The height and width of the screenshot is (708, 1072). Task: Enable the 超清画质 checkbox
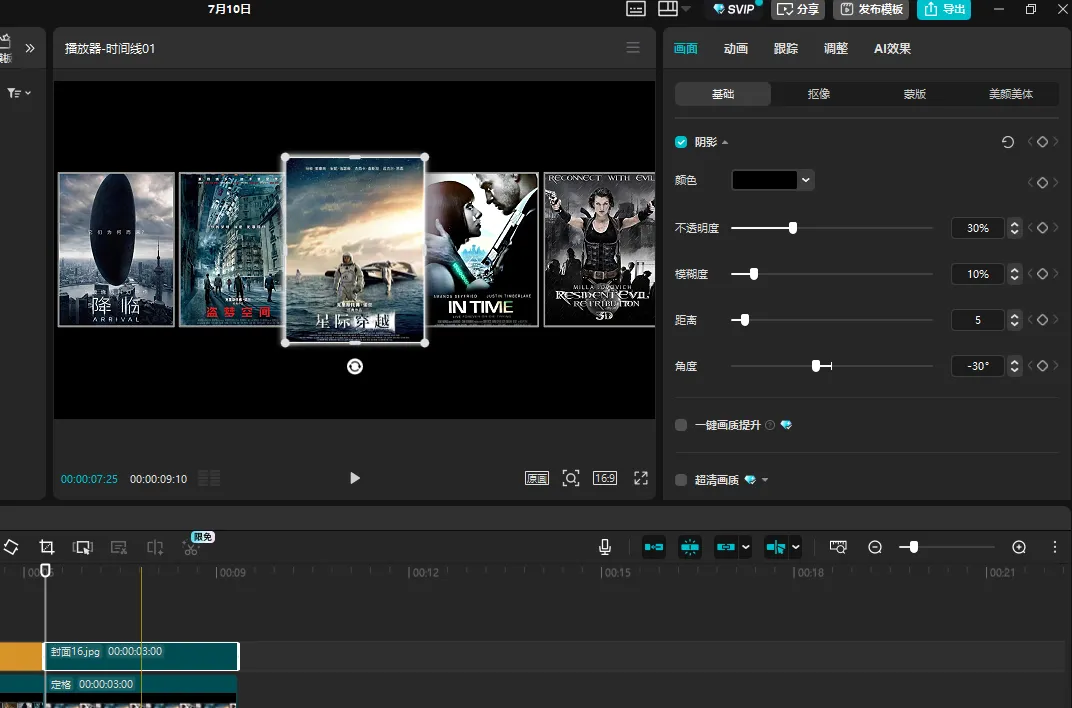(681, 480)
